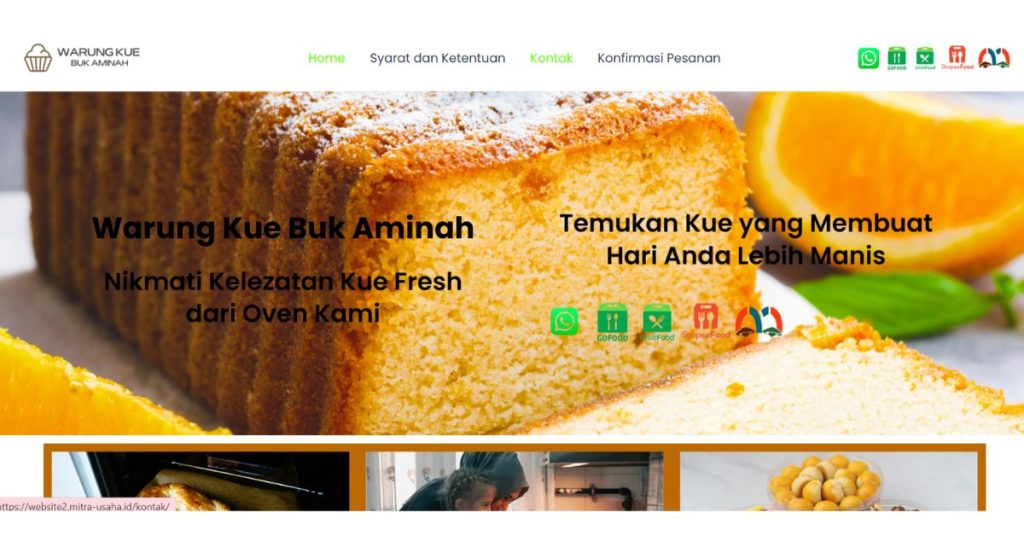Open Syarat dan Ketentuan page
Viewport: 1024px width, 536px height.
(438, 58)
